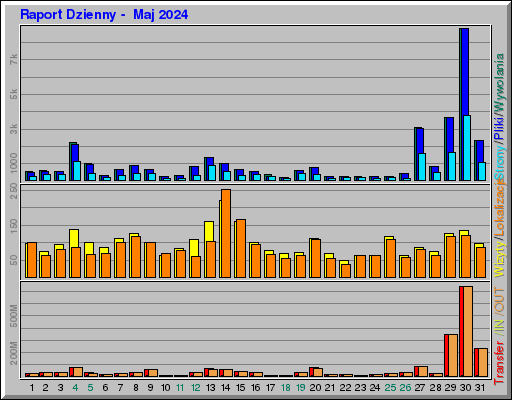512x400 pixels.
Task: Click the transfer bar for day 31
Action: coord(481,362)
